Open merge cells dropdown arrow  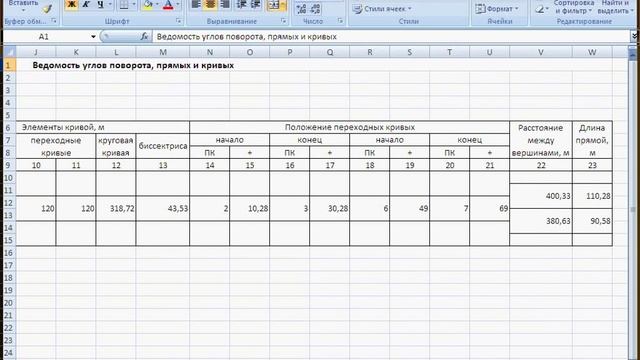(284, 4)
